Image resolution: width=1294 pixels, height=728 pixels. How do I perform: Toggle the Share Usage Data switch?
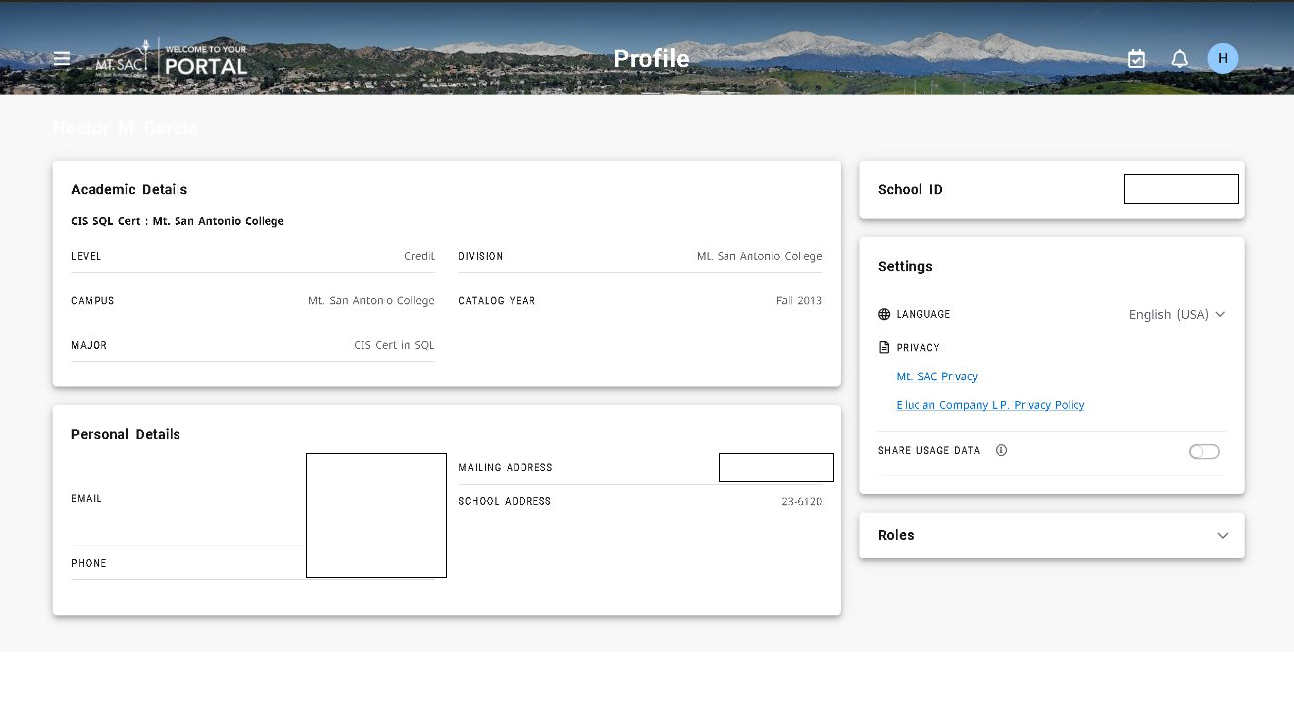click(x=1204, y=452)
